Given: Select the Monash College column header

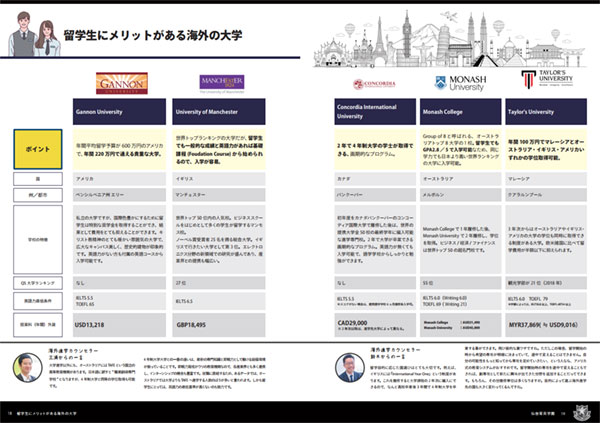Looking at the screenshot, I should (x=461, y=112).
